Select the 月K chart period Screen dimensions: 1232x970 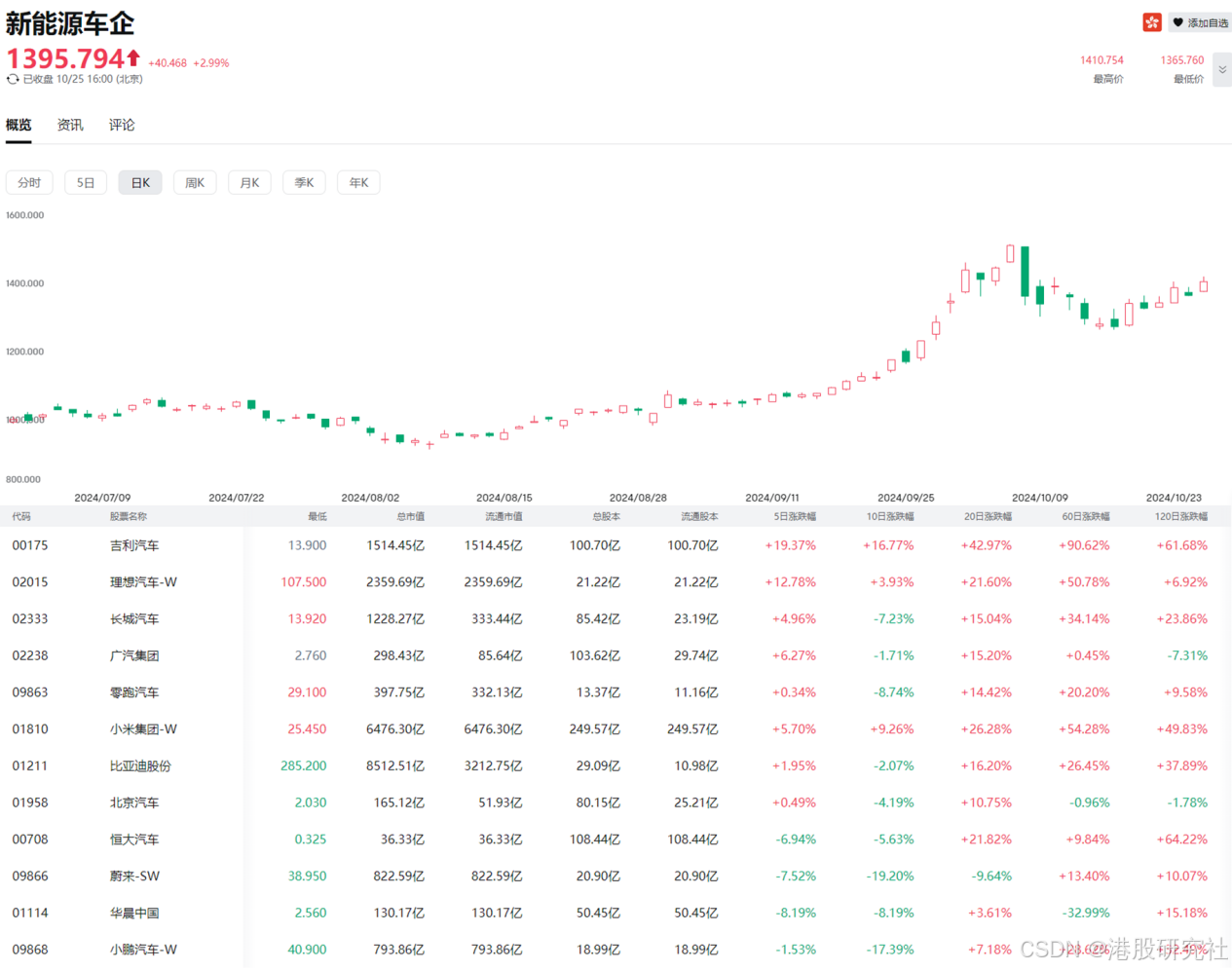point(249,182)
